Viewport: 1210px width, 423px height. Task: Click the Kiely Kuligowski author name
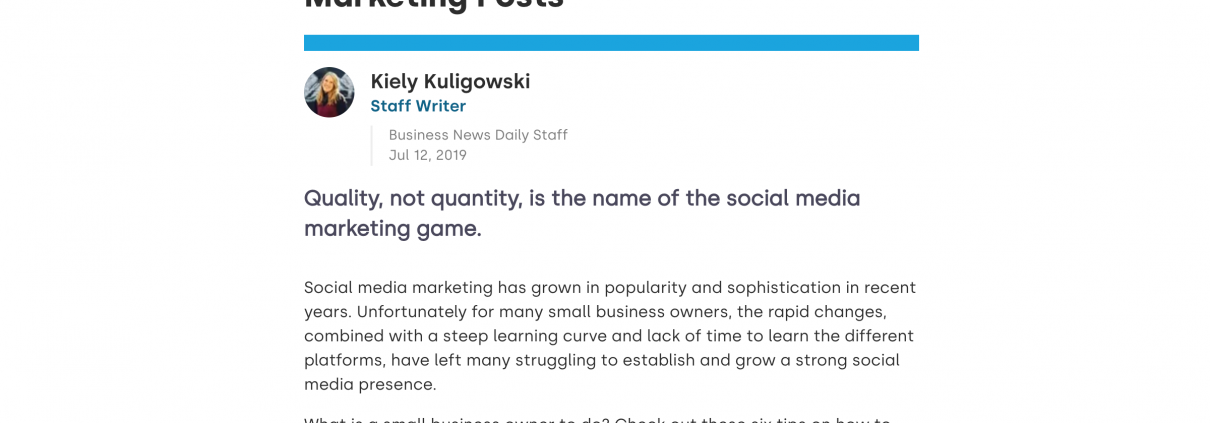[x=450, y=81]
